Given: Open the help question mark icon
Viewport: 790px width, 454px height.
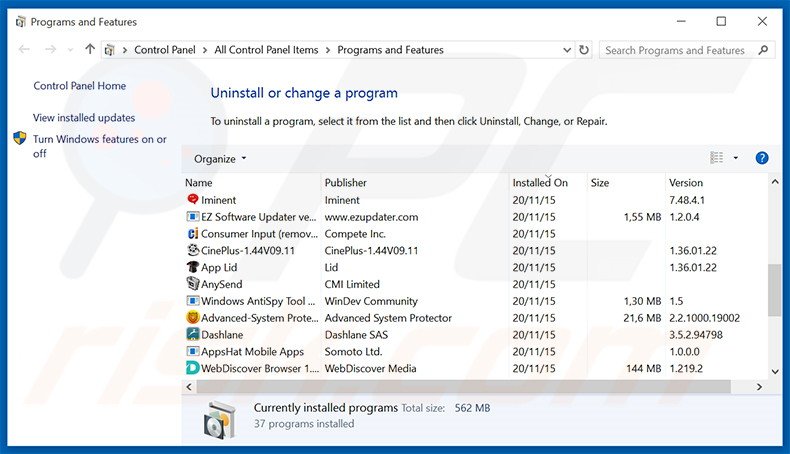Looking at the screenshot, I should pos(762,158).
